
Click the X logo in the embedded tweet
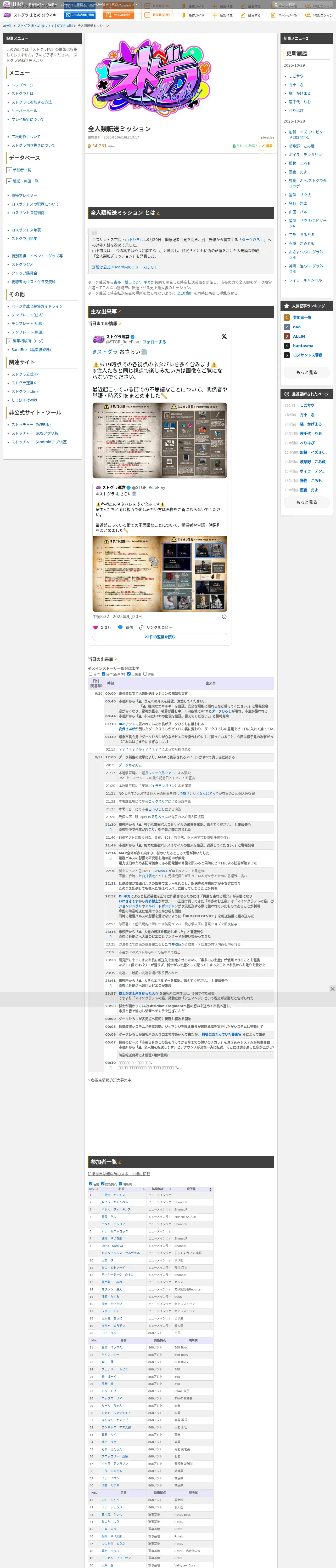[224, 337]
